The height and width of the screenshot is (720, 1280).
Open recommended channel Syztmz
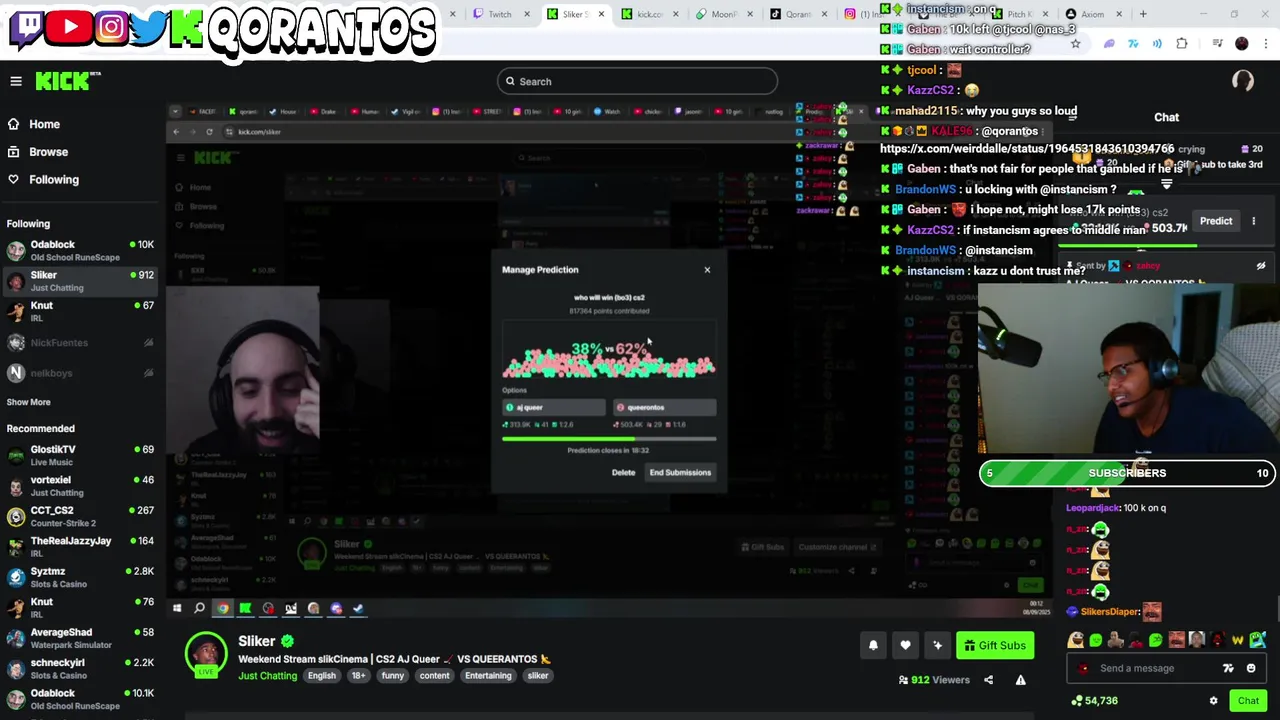[80, 577]
